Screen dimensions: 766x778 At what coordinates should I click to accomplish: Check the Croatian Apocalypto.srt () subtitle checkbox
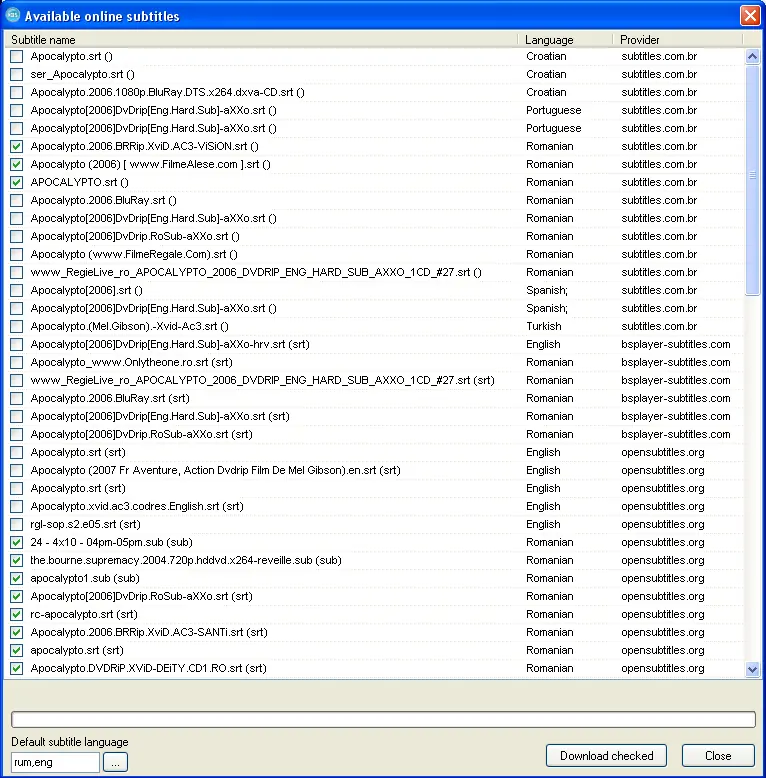coord(16,57)
